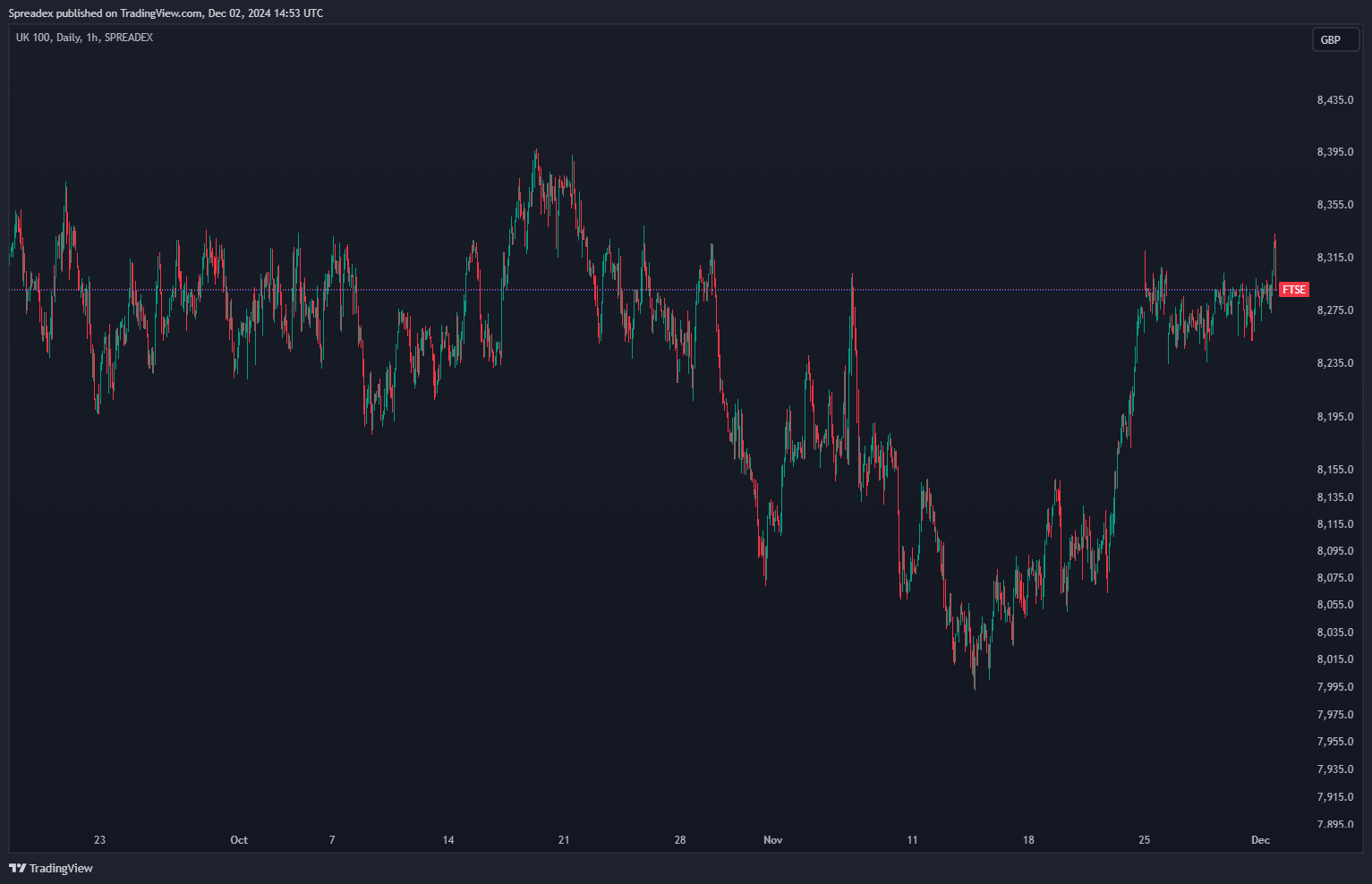Click the chart title 'UK 100, Daily, 1h, SPREADEX'

tap(84, 38)
